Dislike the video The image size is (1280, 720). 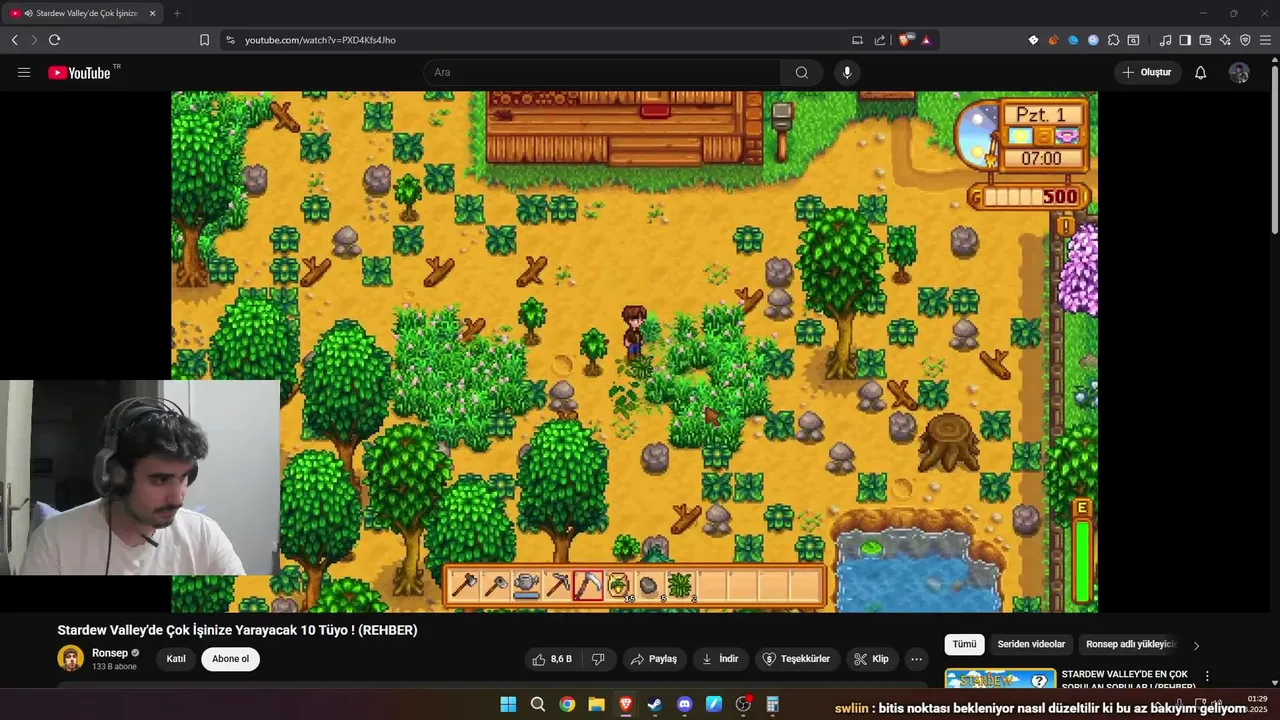point(598,659)
